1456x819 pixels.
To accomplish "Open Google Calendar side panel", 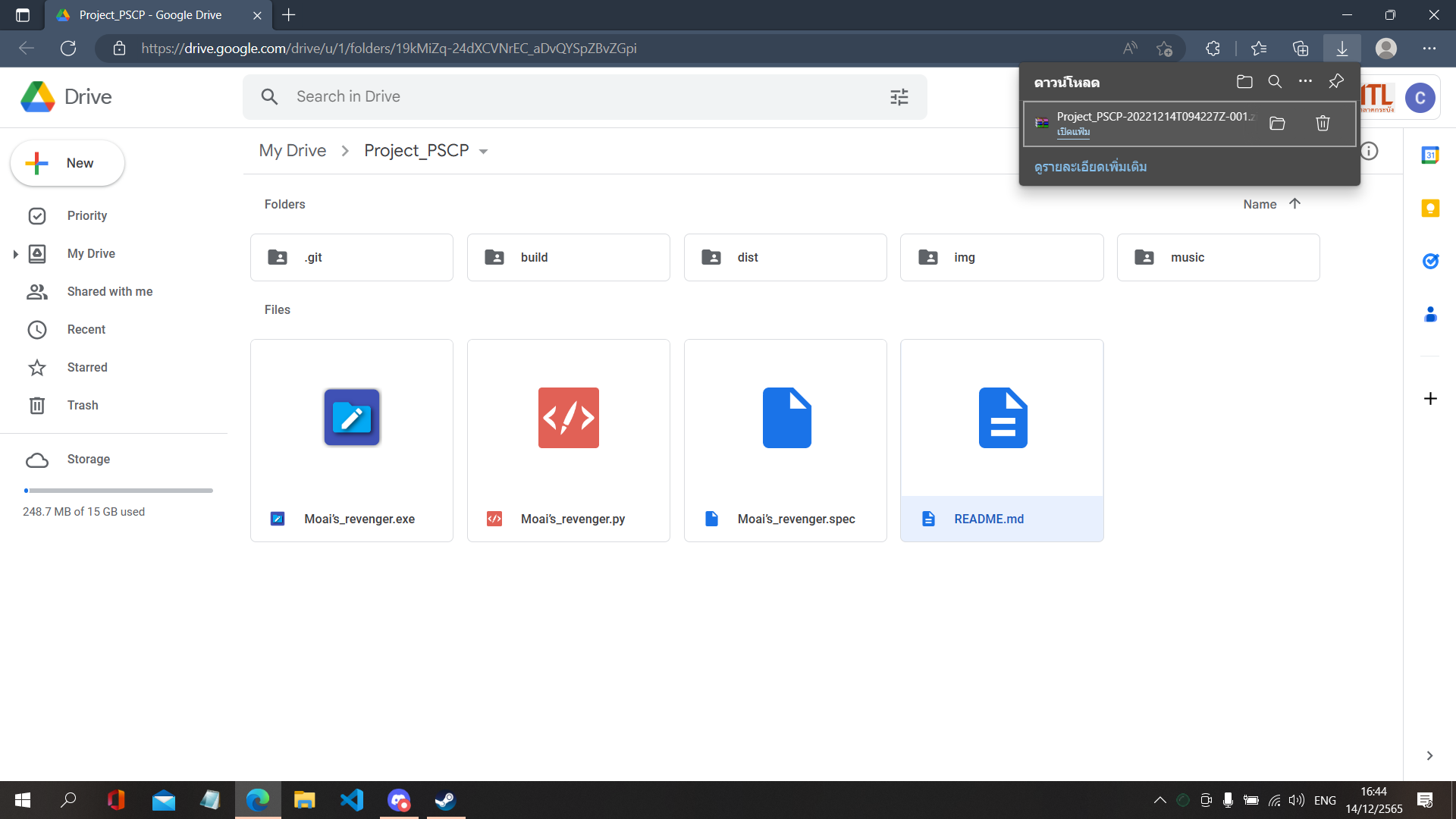I will 1430,155.
